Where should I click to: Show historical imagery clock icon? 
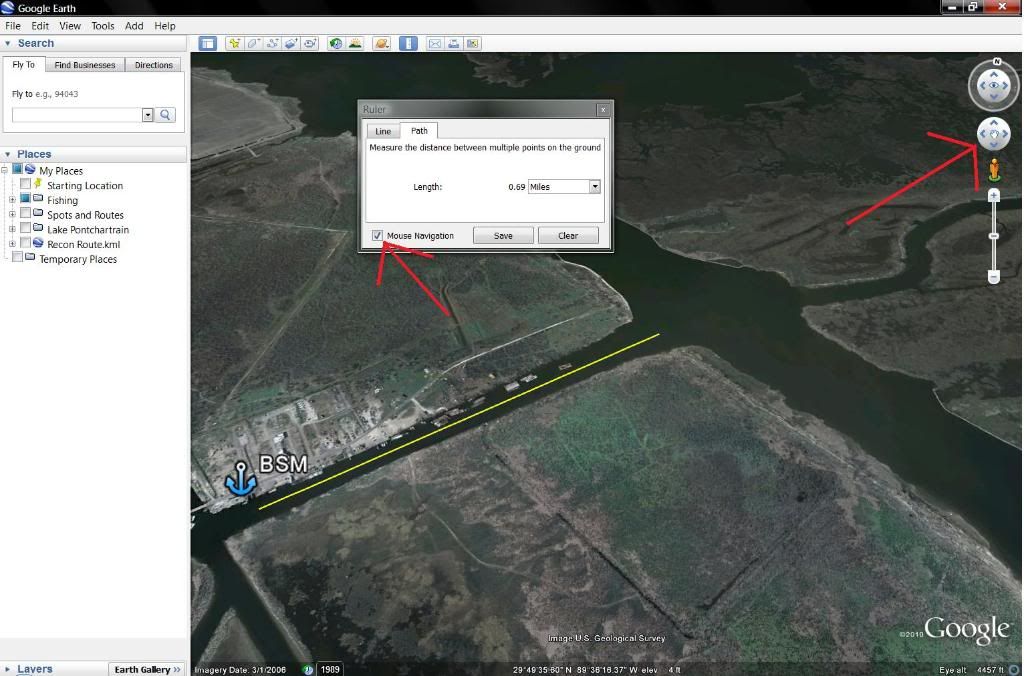tap(336, 44)
